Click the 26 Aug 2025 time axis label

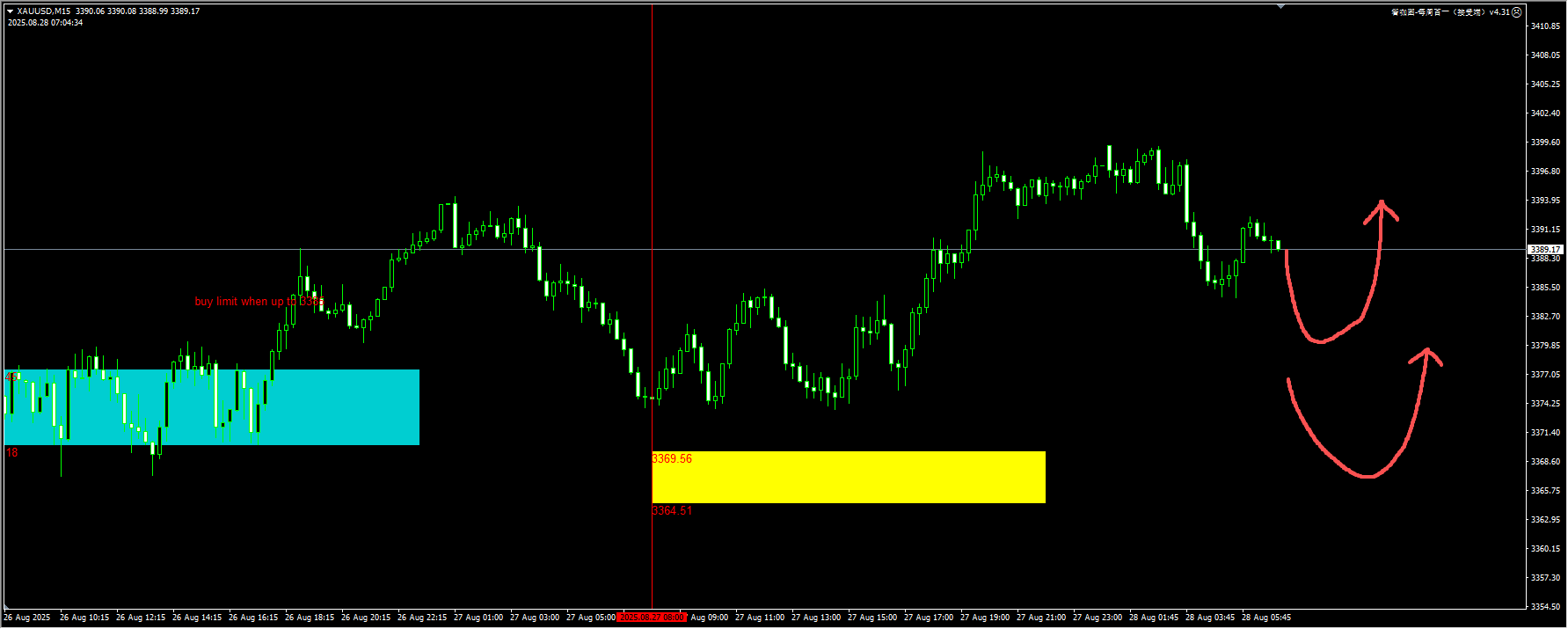click(27, 618)
